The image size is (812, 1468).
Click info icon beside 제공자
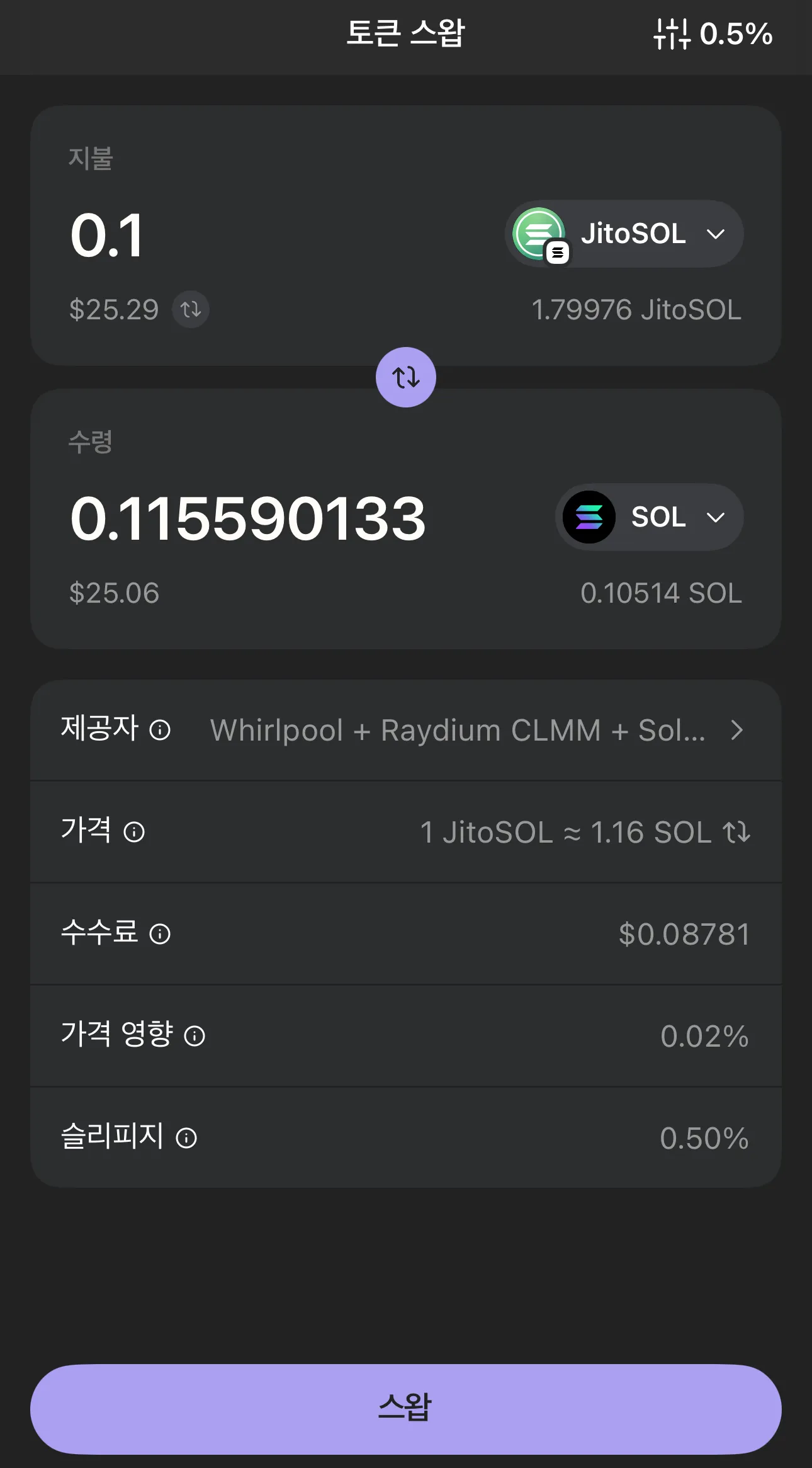[160, 730]
